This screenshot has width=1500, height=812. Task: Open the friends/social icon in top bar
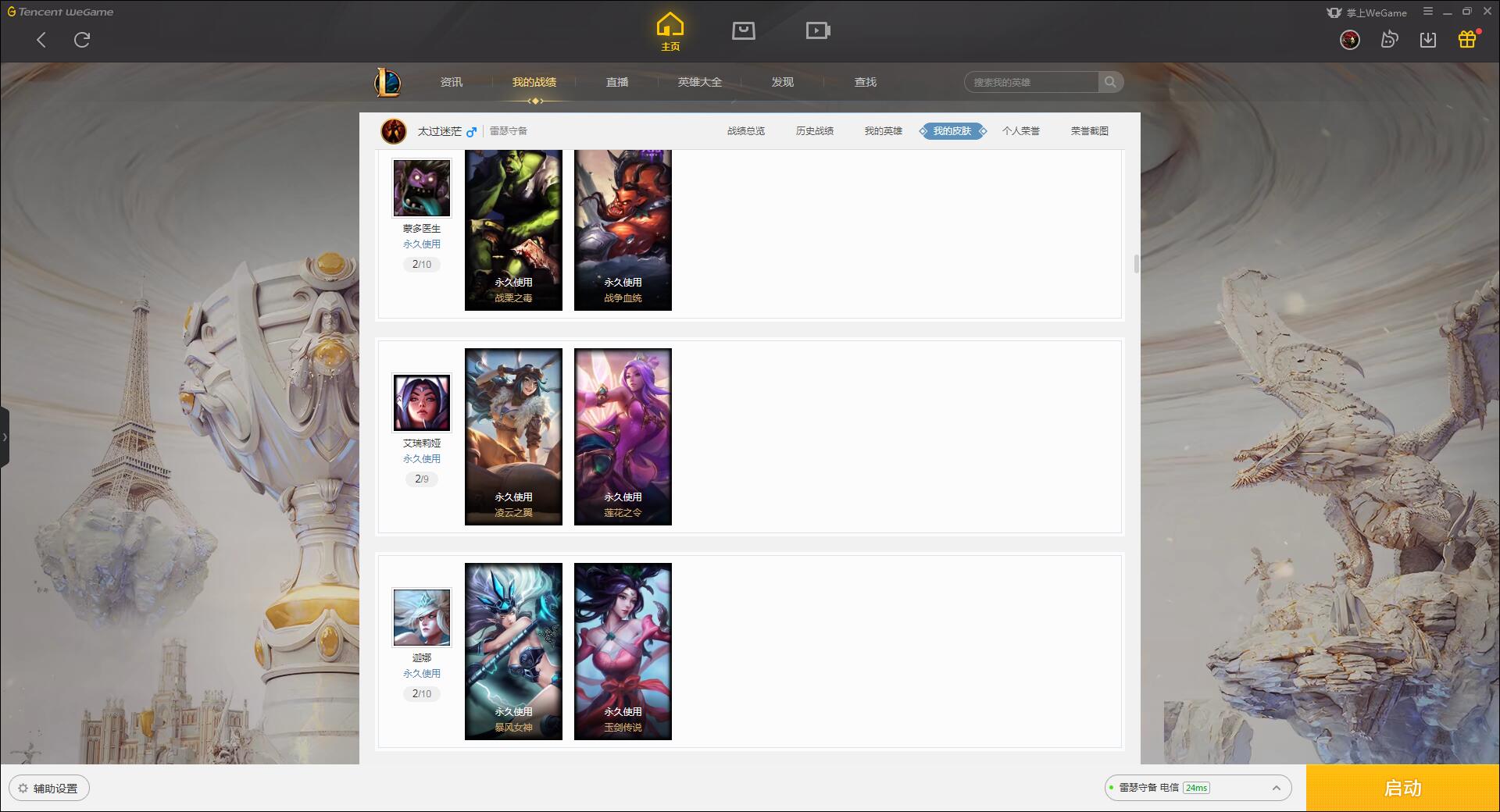point(1389,40)
